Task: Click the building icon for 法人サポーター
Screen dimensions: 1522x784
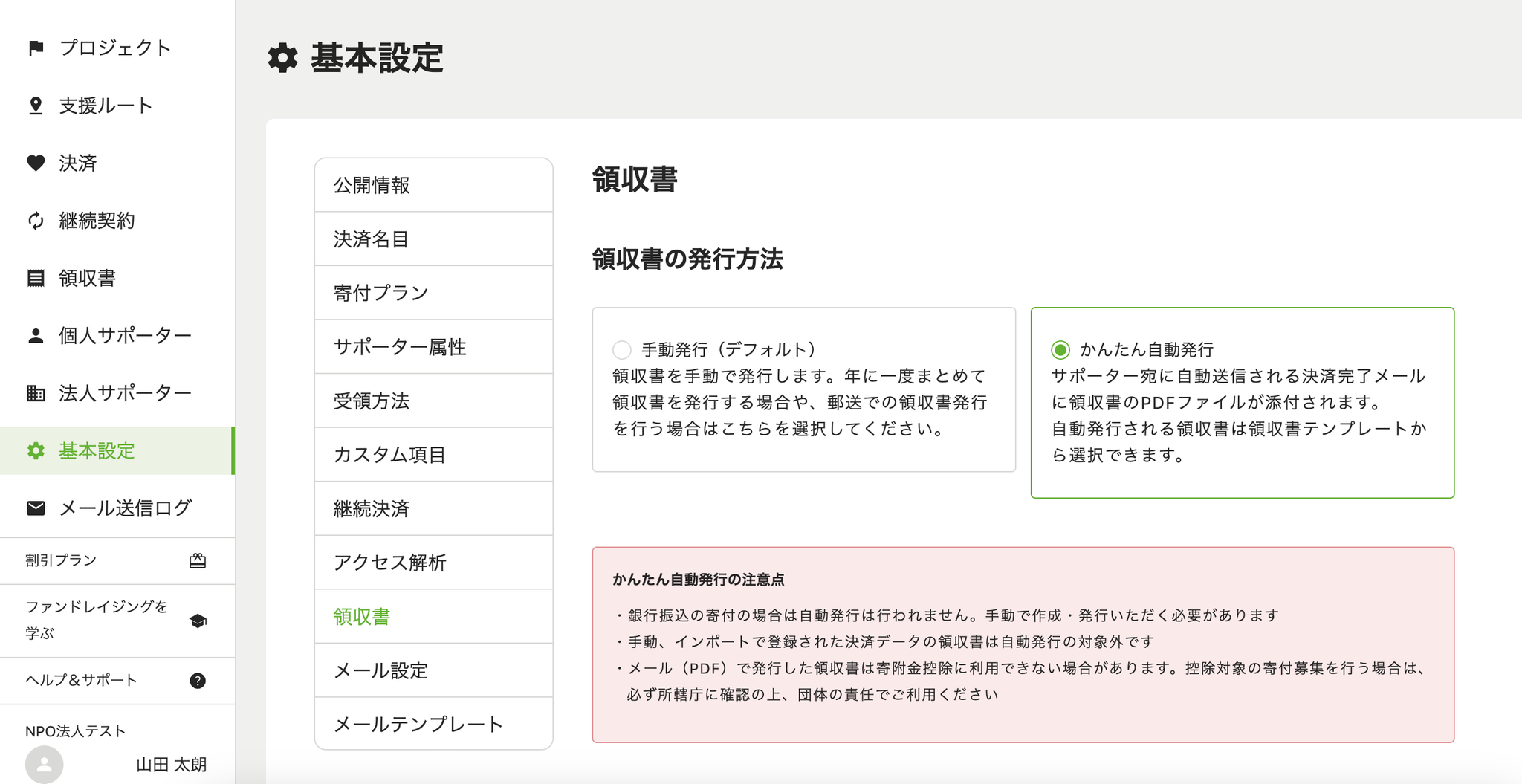Action: 36,393
